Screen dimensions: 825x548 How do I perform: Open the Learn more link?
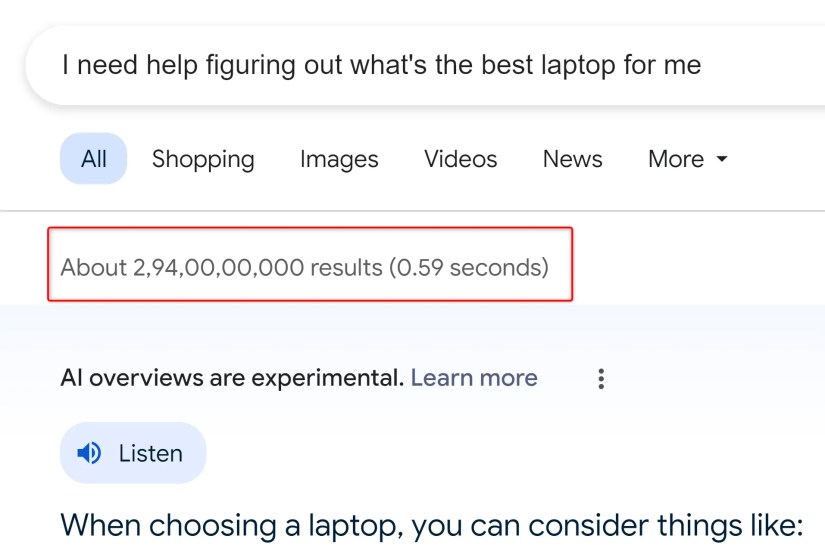(x=474, y=378)
